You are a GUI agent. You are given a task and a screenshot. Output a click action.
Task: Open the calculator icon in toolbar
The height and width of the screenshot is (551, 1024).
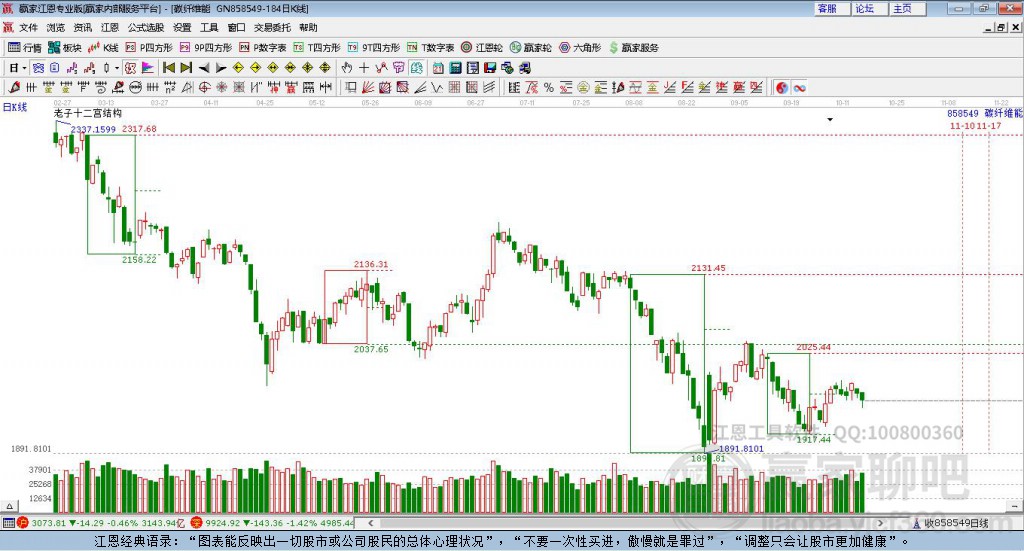[455, 68]
